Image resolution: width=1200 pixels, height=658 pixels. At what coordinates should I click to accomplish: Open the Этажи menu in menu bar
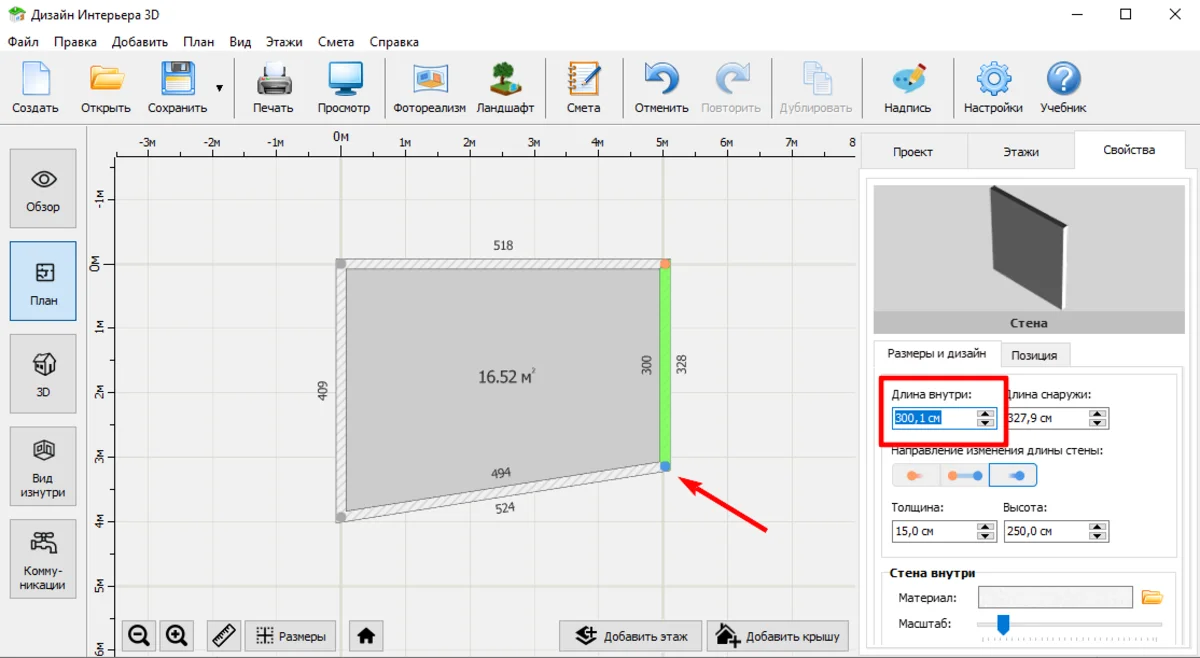coord(284,42)
